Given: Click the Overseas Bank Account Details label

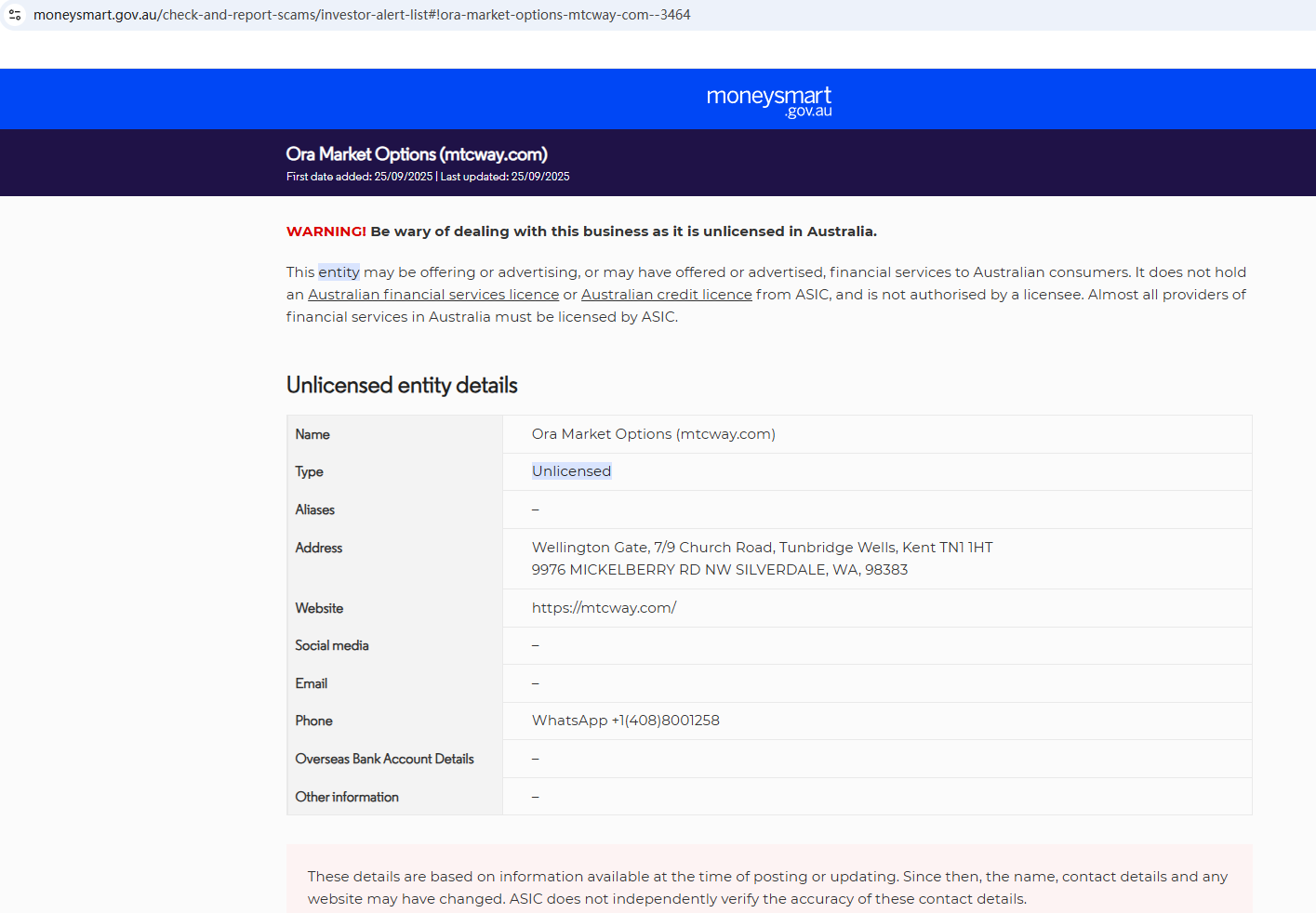Looking at the screenshot, I should pyautogui.click(x=384, y=759).
